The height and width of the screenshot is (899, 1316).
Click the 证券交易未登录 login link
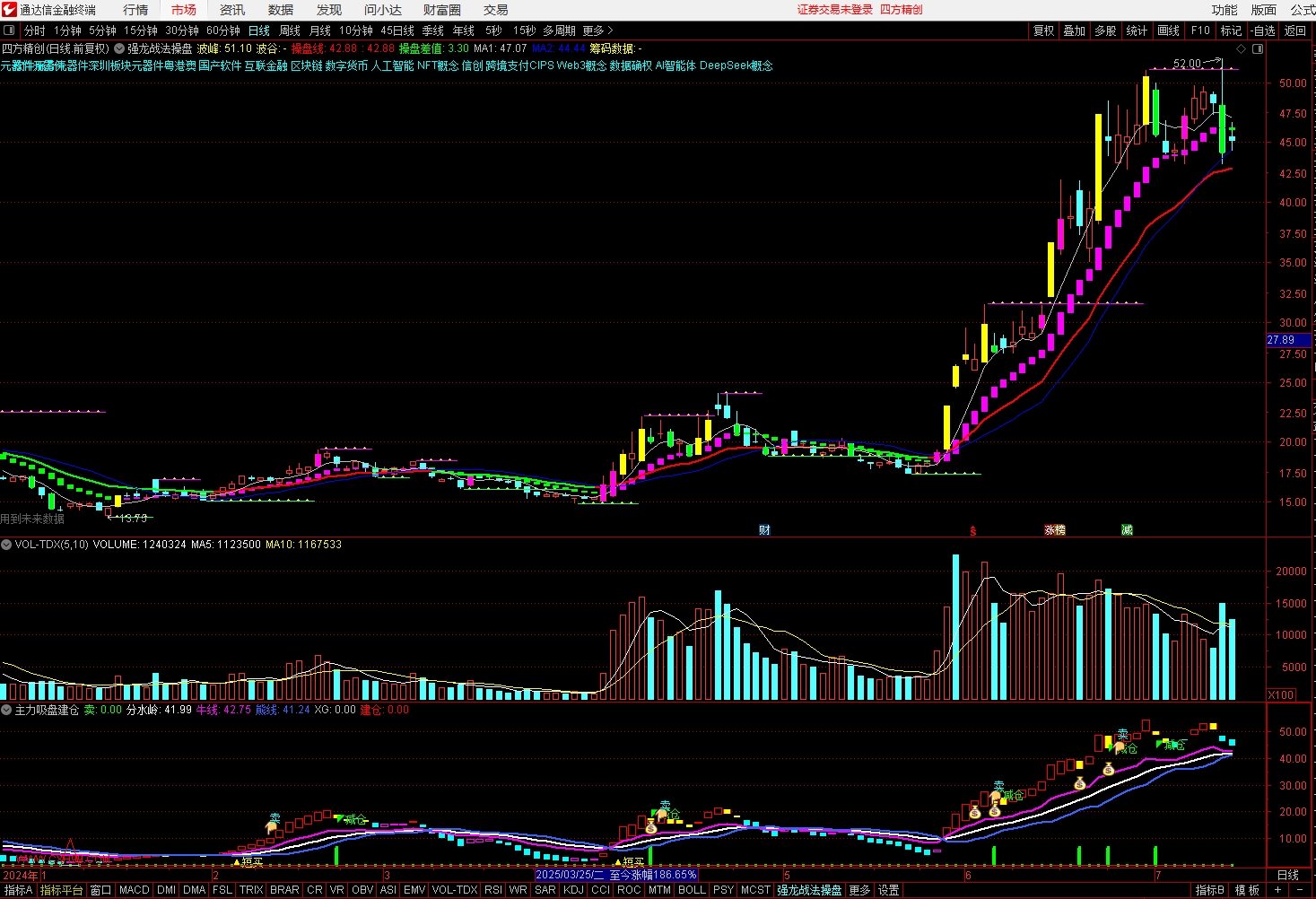tap(835, 10)
